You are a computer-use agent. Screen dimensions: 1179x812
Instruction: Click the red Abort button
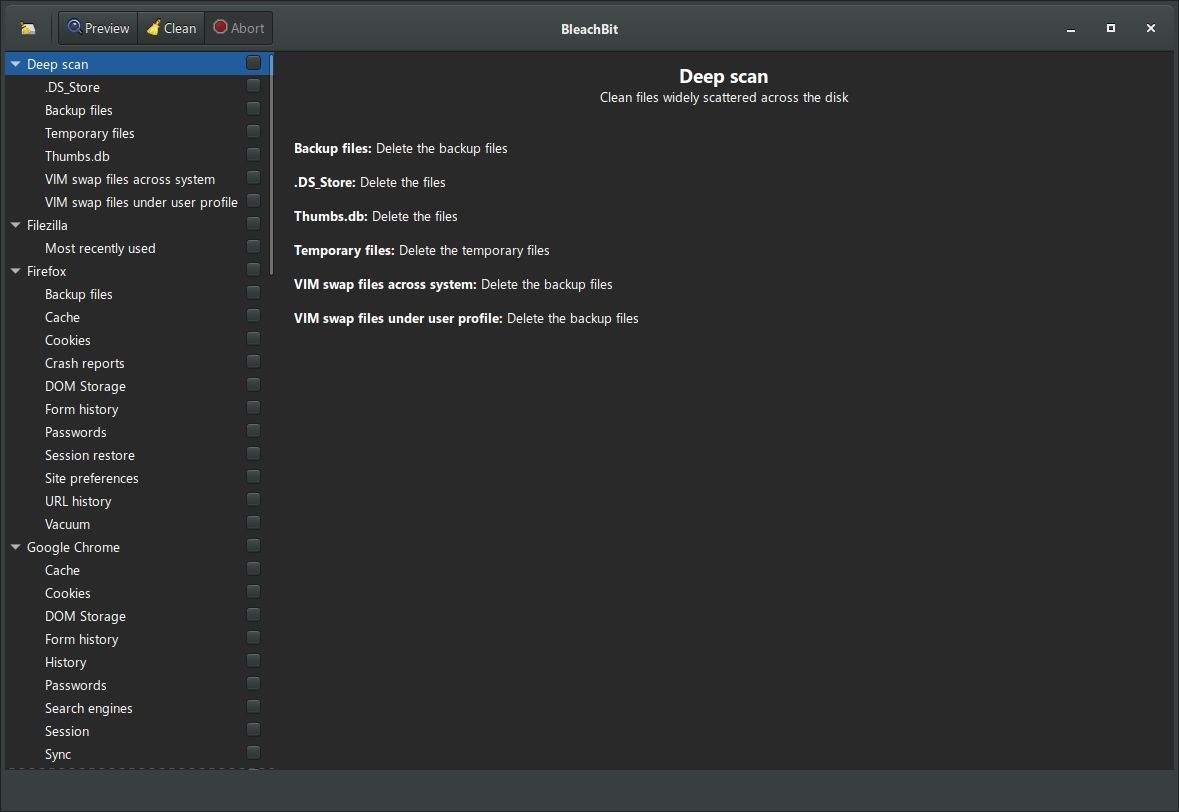point(238,28)
